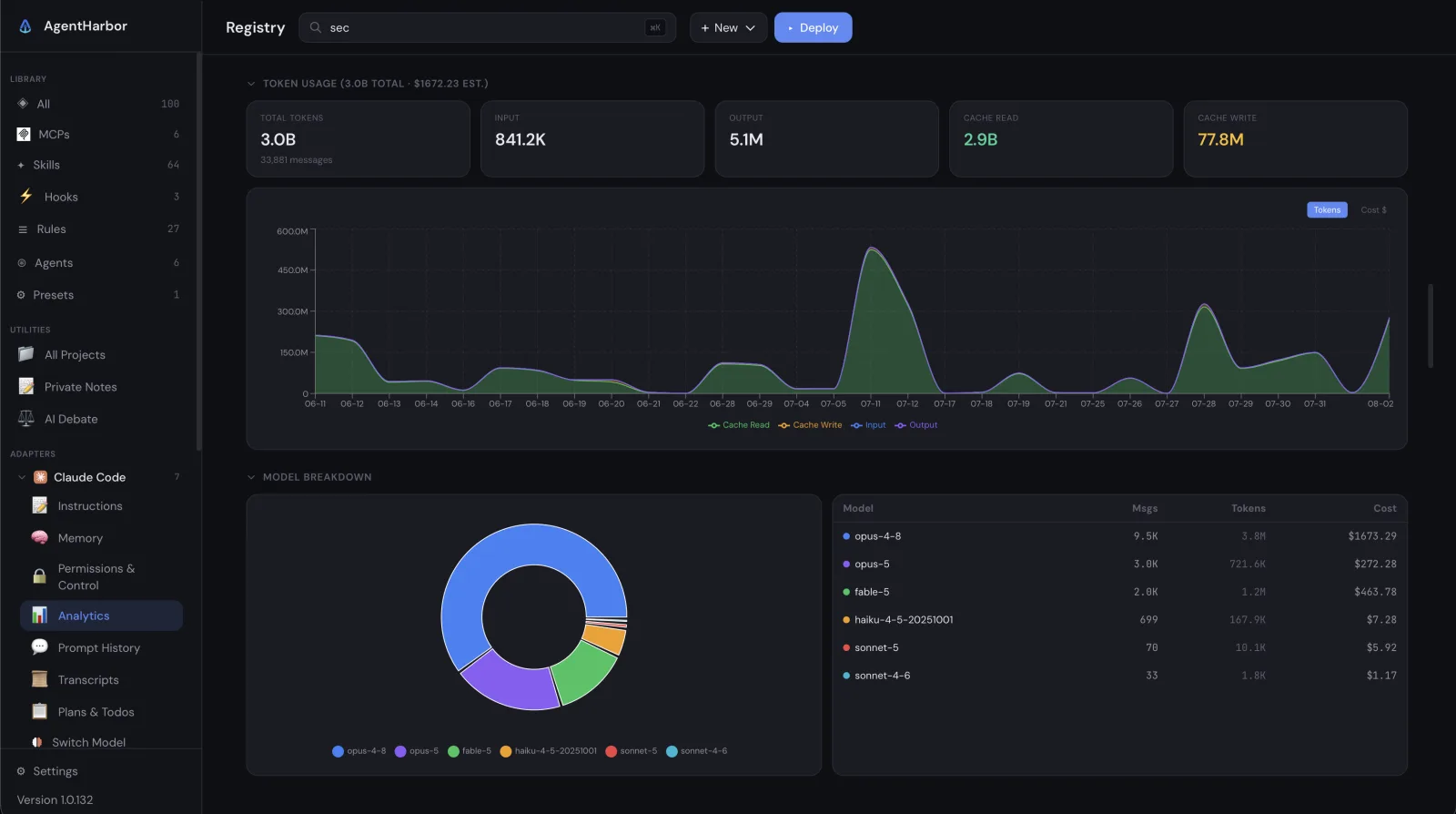Click the Claude Code adapter icon
The image size is (1456, 814).
40,477
